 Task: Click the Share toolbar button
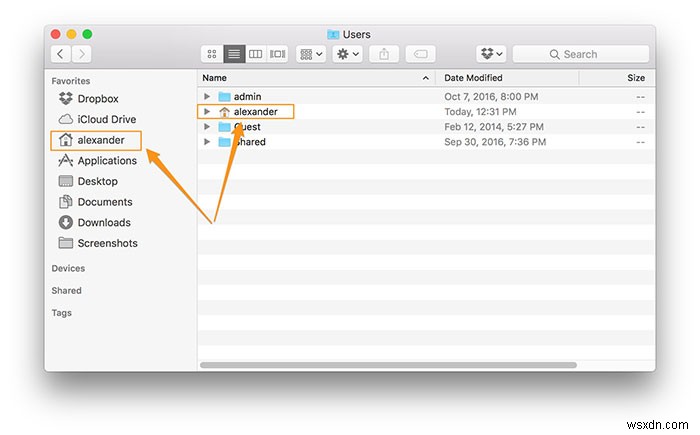click(x=384, y=54)
